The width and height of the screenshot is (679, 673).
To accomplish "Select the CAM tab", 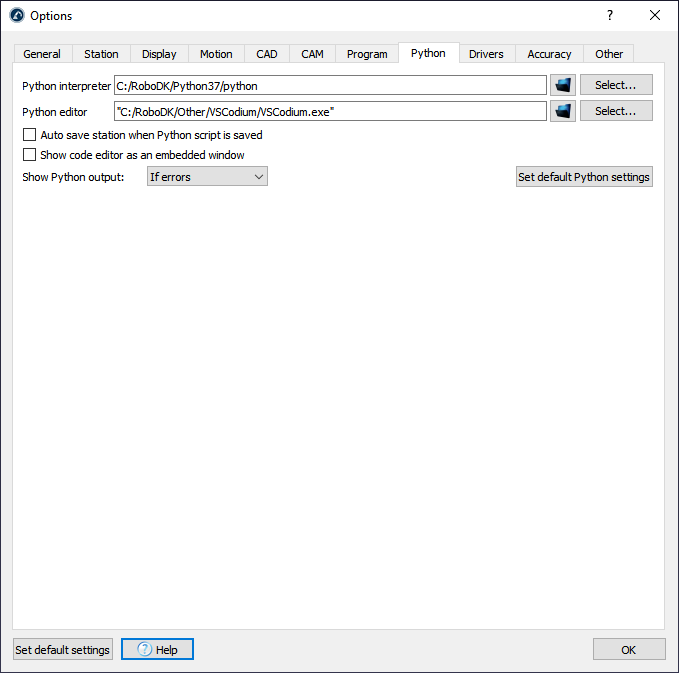I will point(313,54).
